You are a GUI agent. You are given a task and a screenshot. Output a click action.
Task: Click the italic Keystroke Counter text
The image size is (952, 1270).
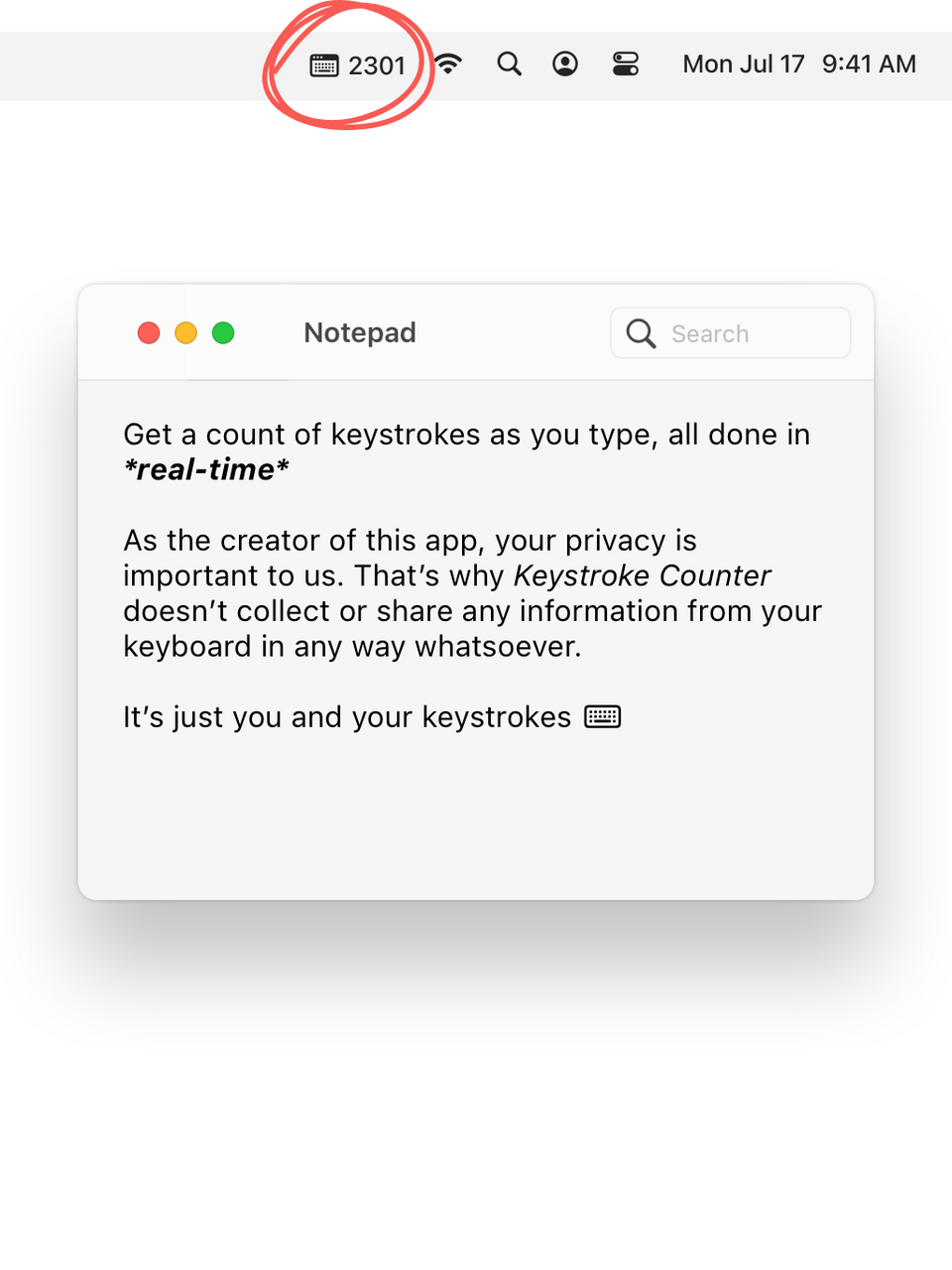point(642,575)
